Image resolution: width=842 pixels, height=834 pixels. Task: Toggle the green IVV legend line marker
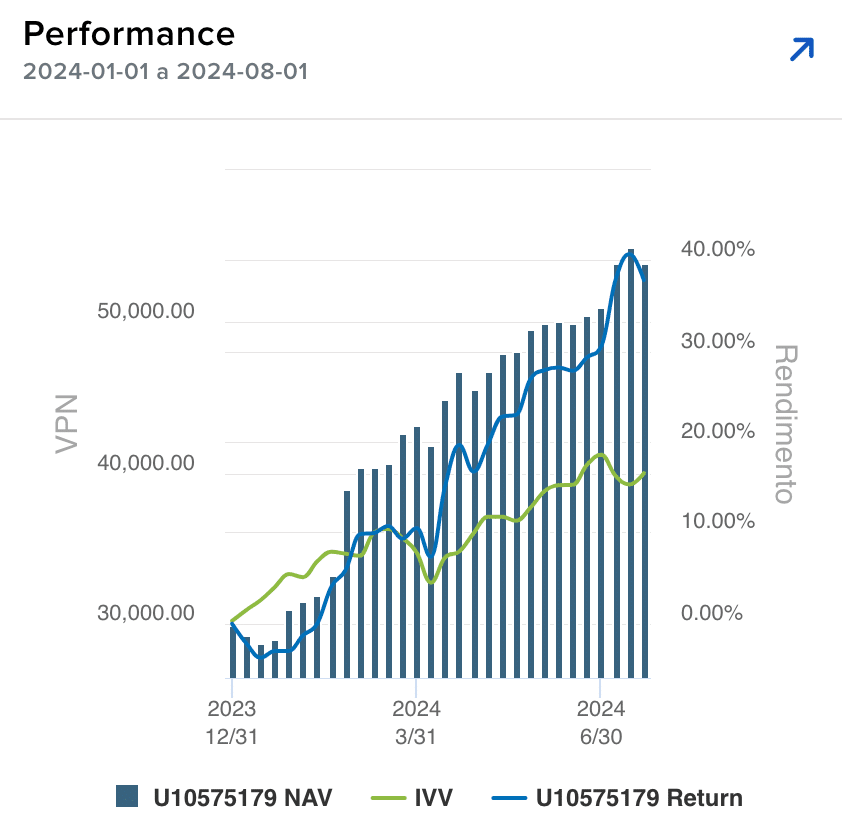387,797
